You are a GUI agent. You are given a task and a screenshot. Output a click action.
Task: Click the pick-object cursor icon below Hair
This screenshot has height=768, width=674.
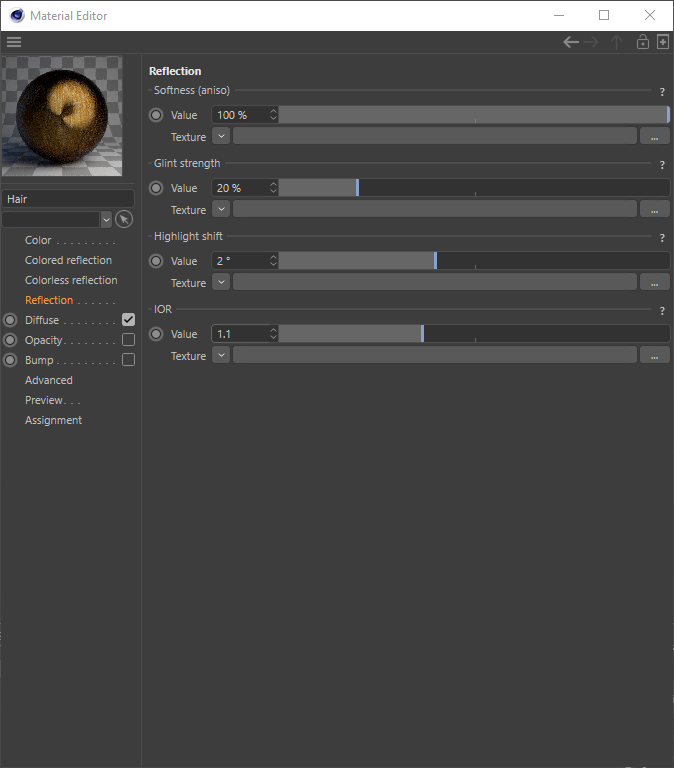124,219
